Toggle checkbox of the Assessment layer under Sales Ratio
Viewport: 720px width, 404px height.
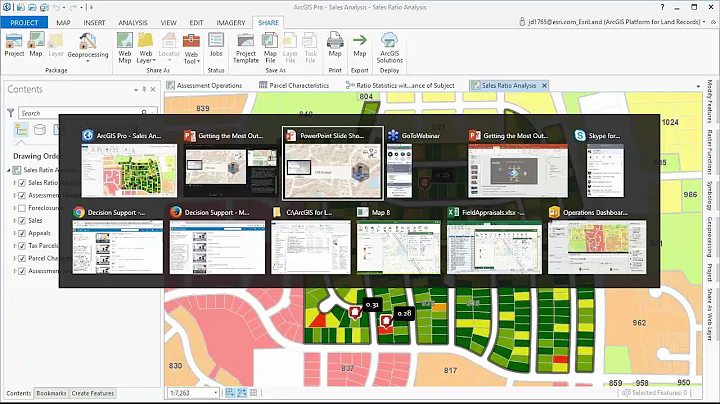(22, 196)
